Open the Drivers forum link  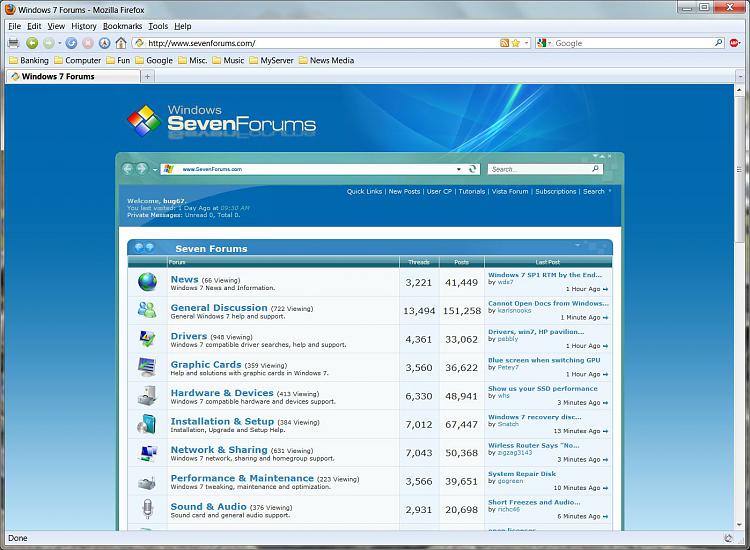tap(189, 336)
